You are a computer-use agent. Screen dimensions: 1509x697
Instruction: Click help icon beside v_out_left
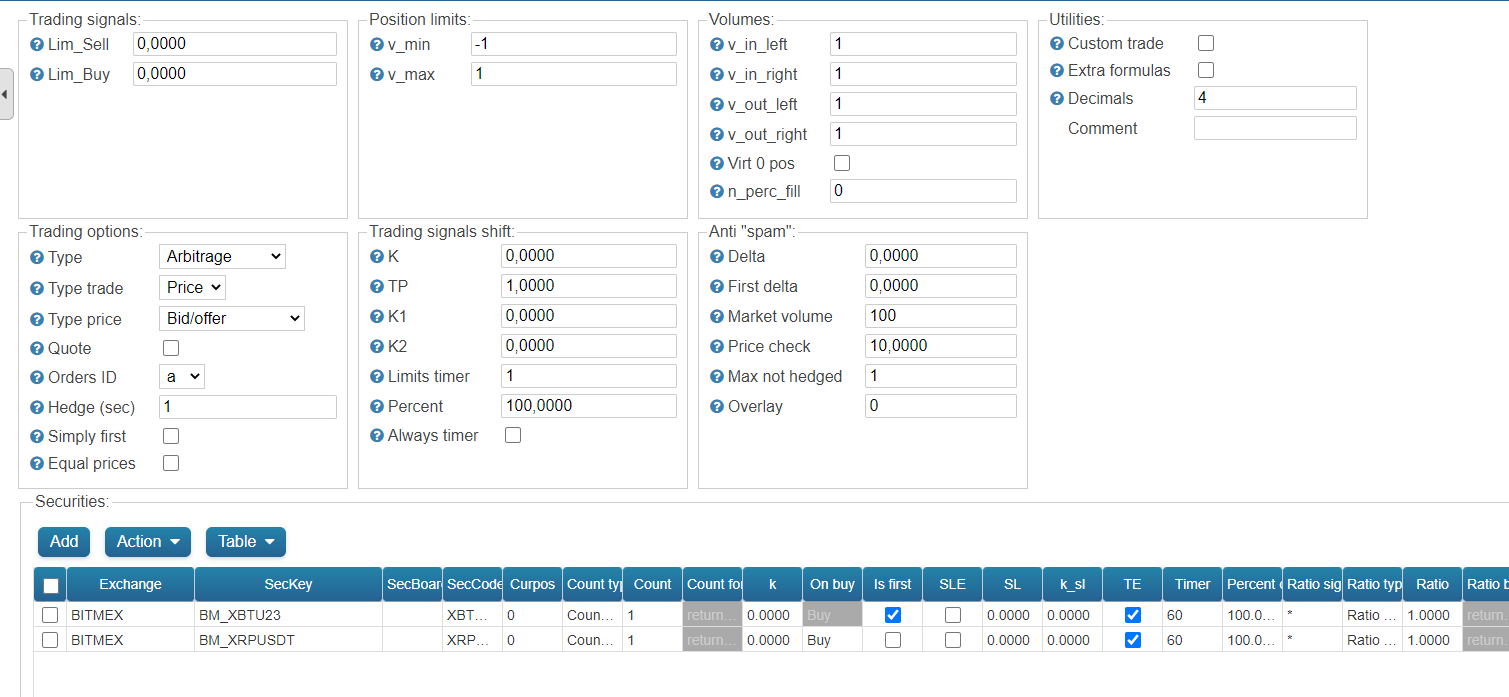(x=717, y=105)
